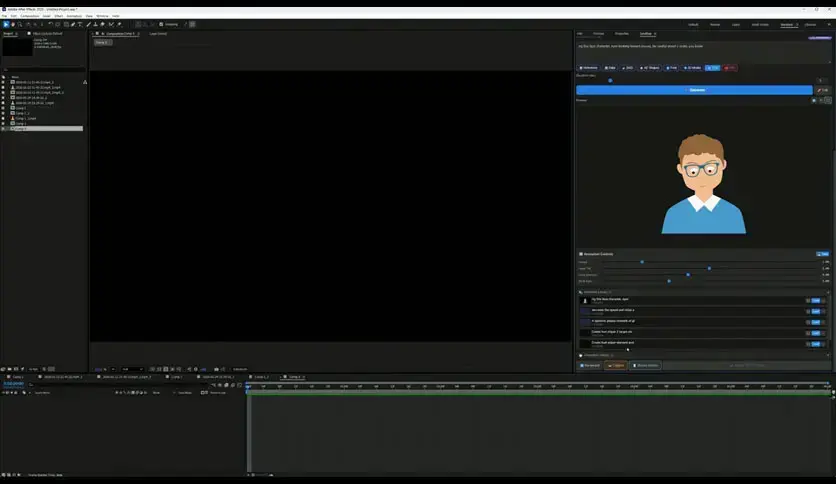836x484 pixels.
Task: Click the prompt text input area
Action: pos(703,53)
